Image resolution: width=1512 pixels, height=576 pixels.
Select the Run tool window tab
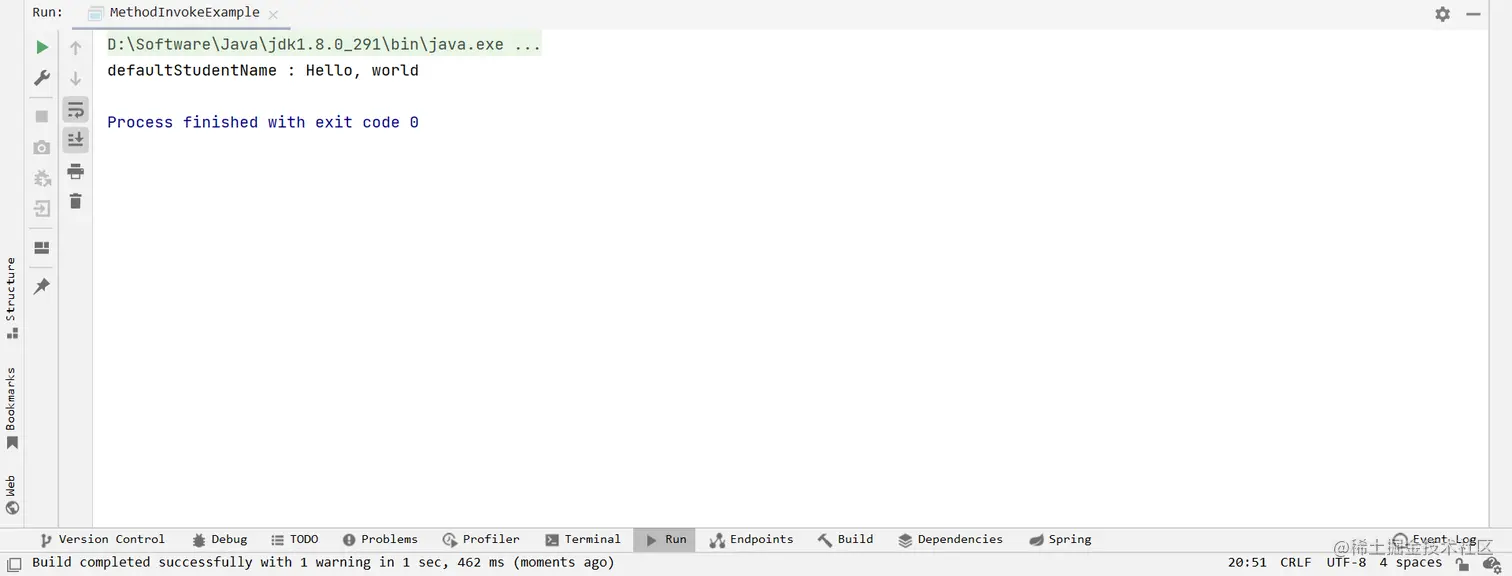pos(665,540)
